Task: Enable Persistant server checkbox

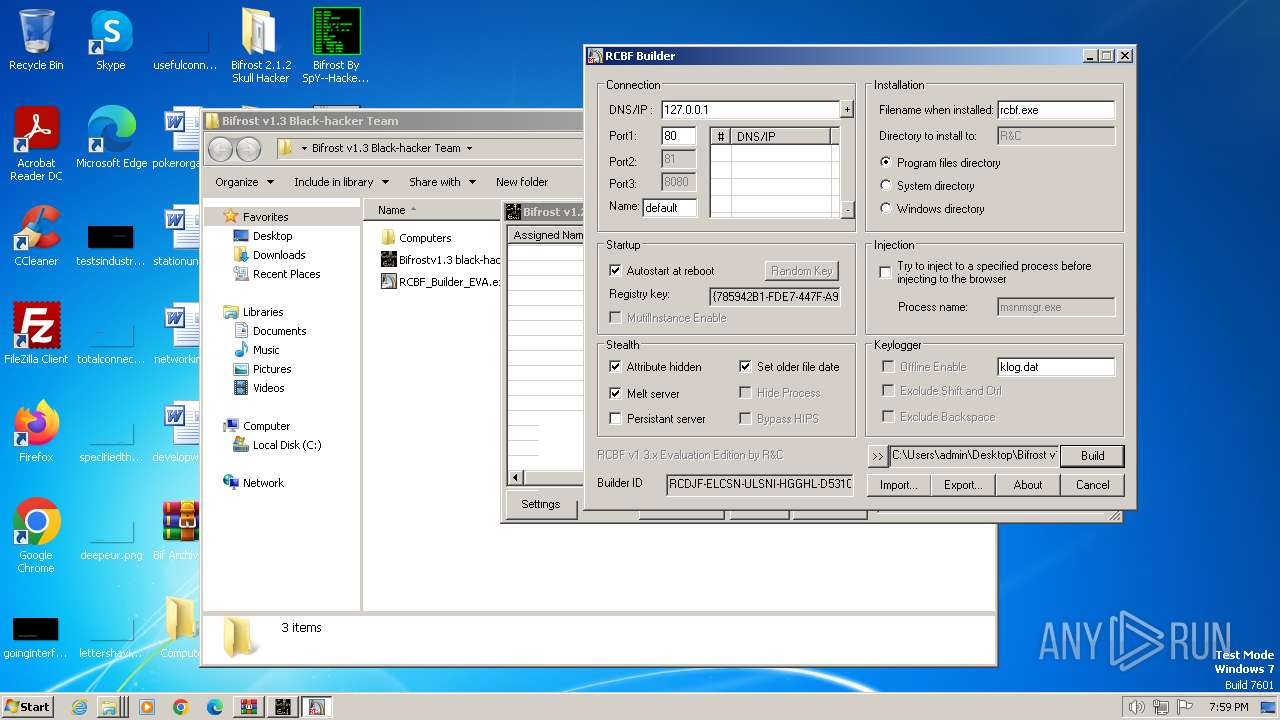Action: [x=615, y=419]
